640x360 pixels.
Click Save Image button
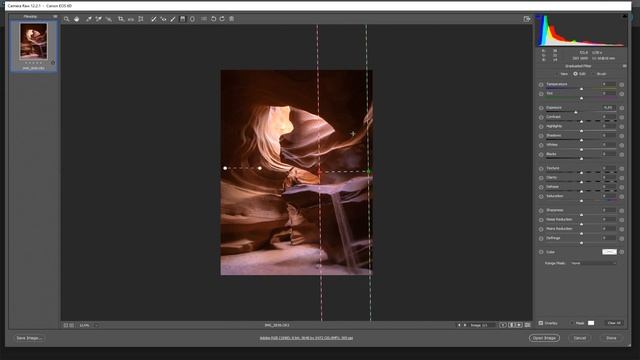pyautogui.click(x=29, y=338)
